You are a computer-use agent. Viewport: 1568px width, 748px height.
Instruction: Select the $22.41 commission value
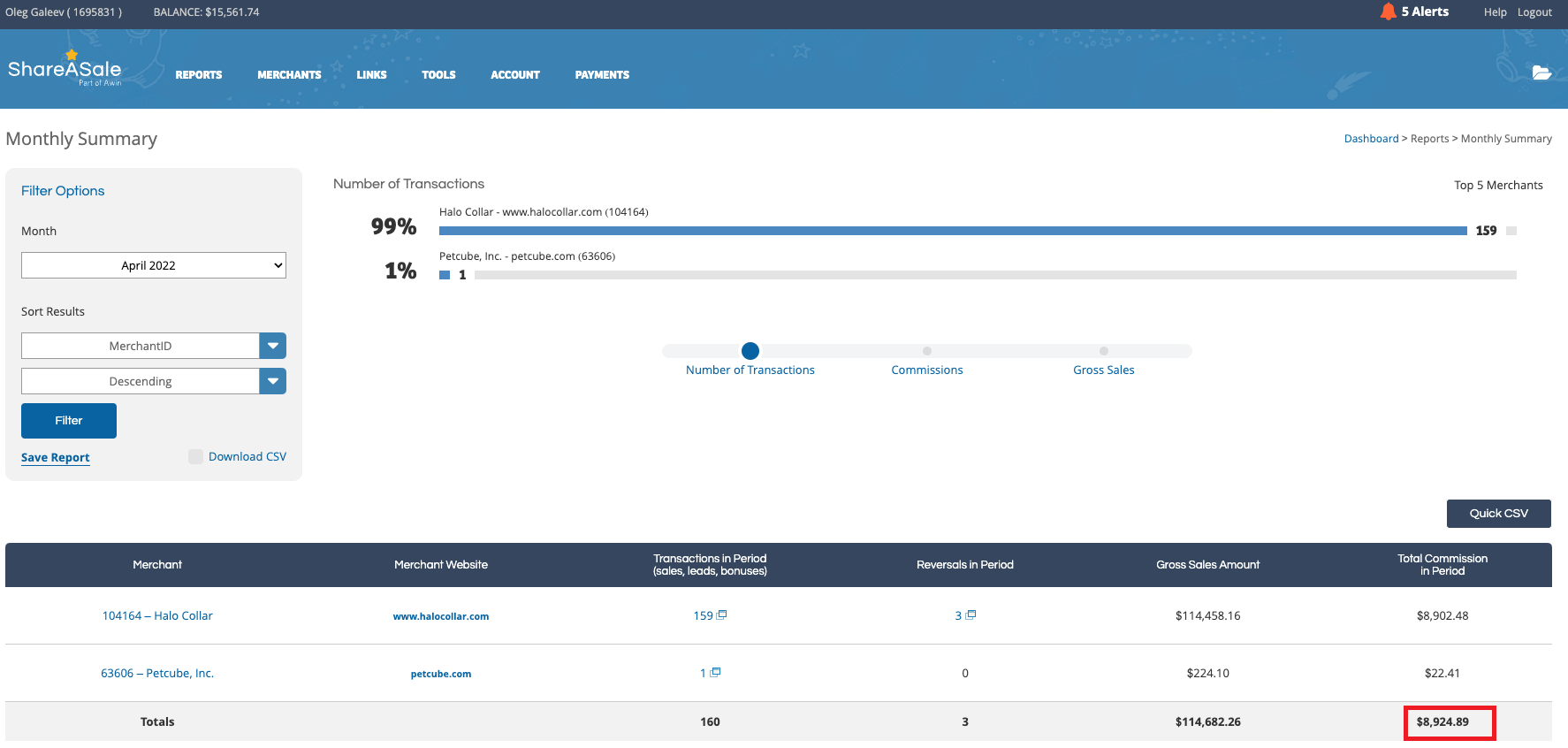click(1442, 673)
